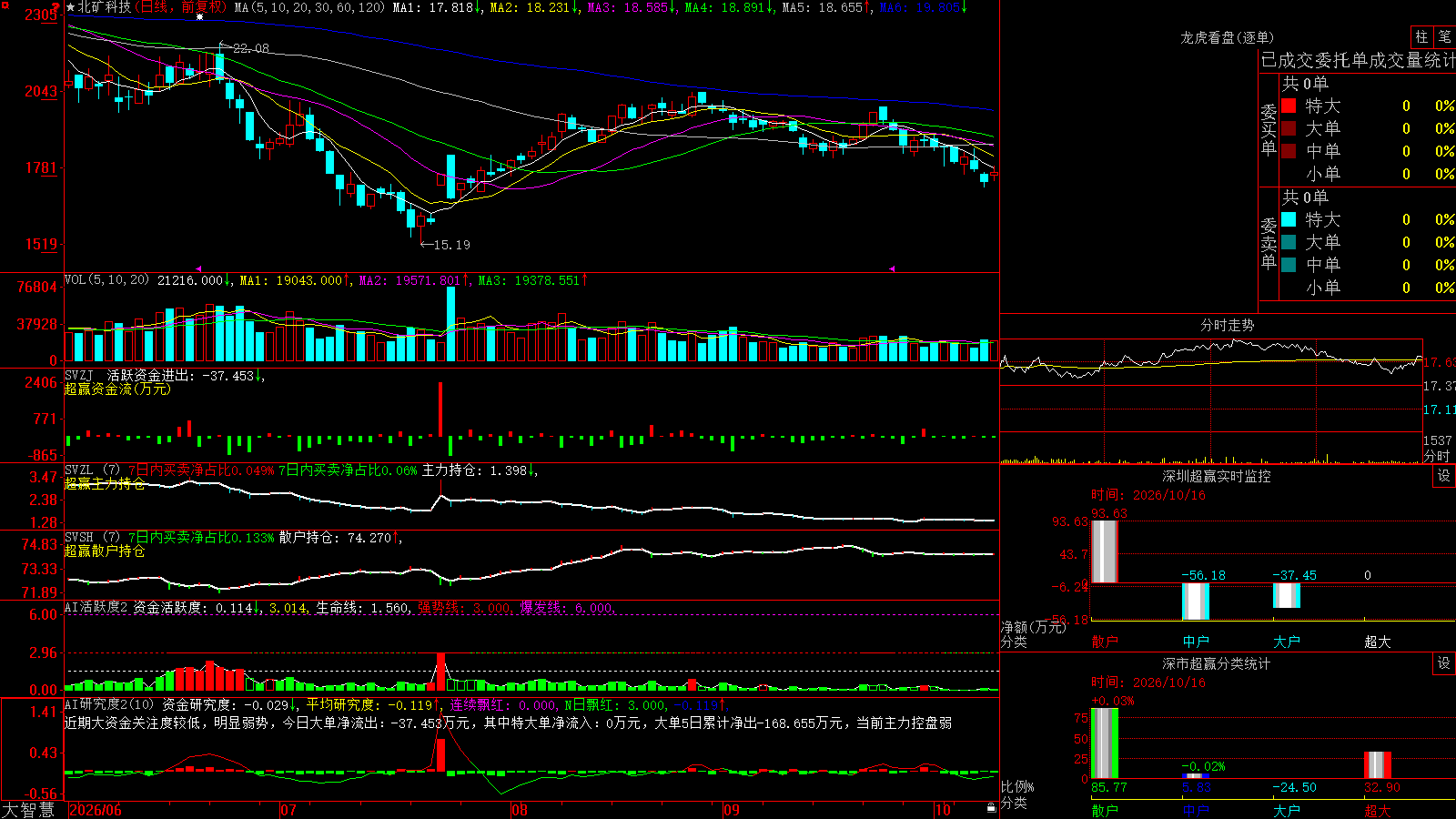Click the 中户 bar in 深圳超赢实时监控
Image resolution: width=1456 pixels, height=819 pixels.
[x=1195, y=602]
